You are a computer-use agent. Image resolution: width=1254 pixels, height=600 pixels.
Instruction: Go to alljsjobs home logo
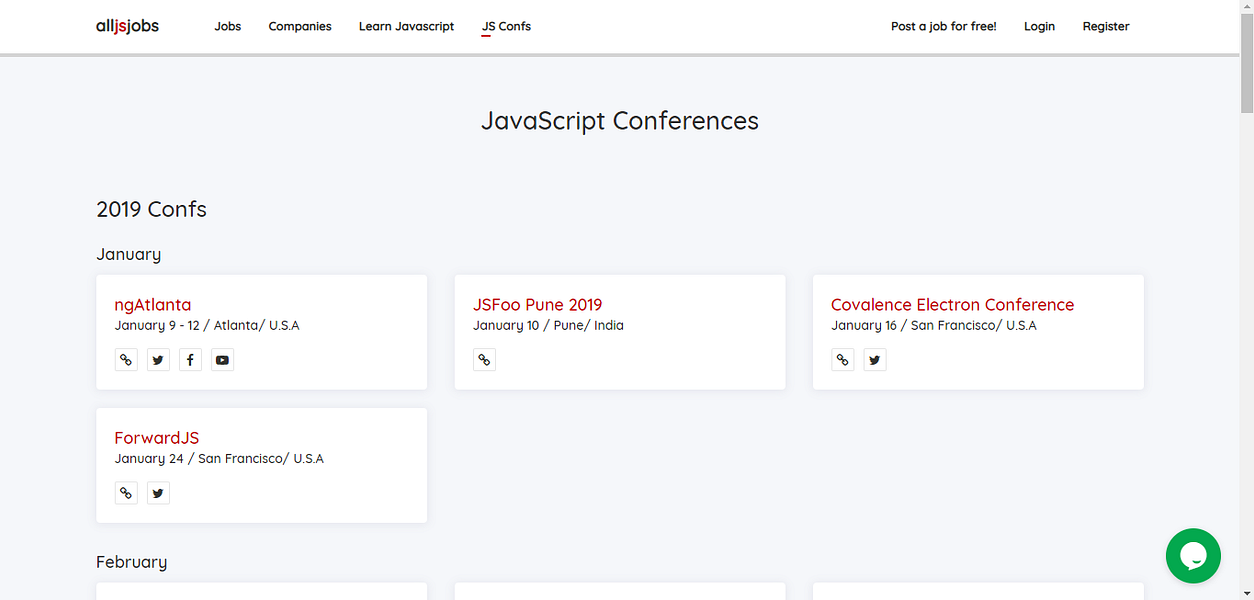tap(127, 26)
